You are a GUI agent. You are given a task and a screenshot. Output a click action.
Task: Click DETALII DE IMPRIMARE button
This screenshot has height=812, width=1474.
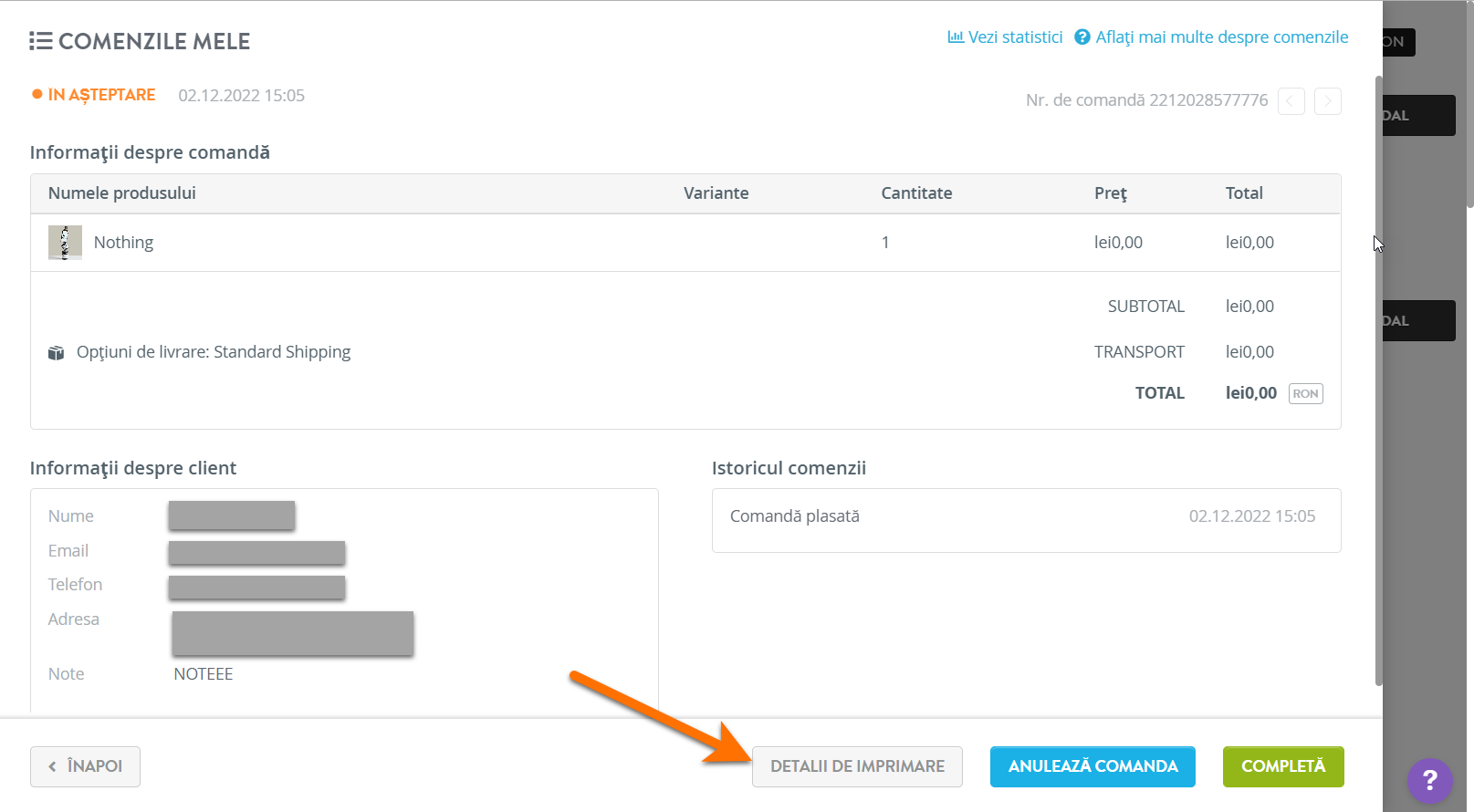pyautogui.click(x=857, y=766)
